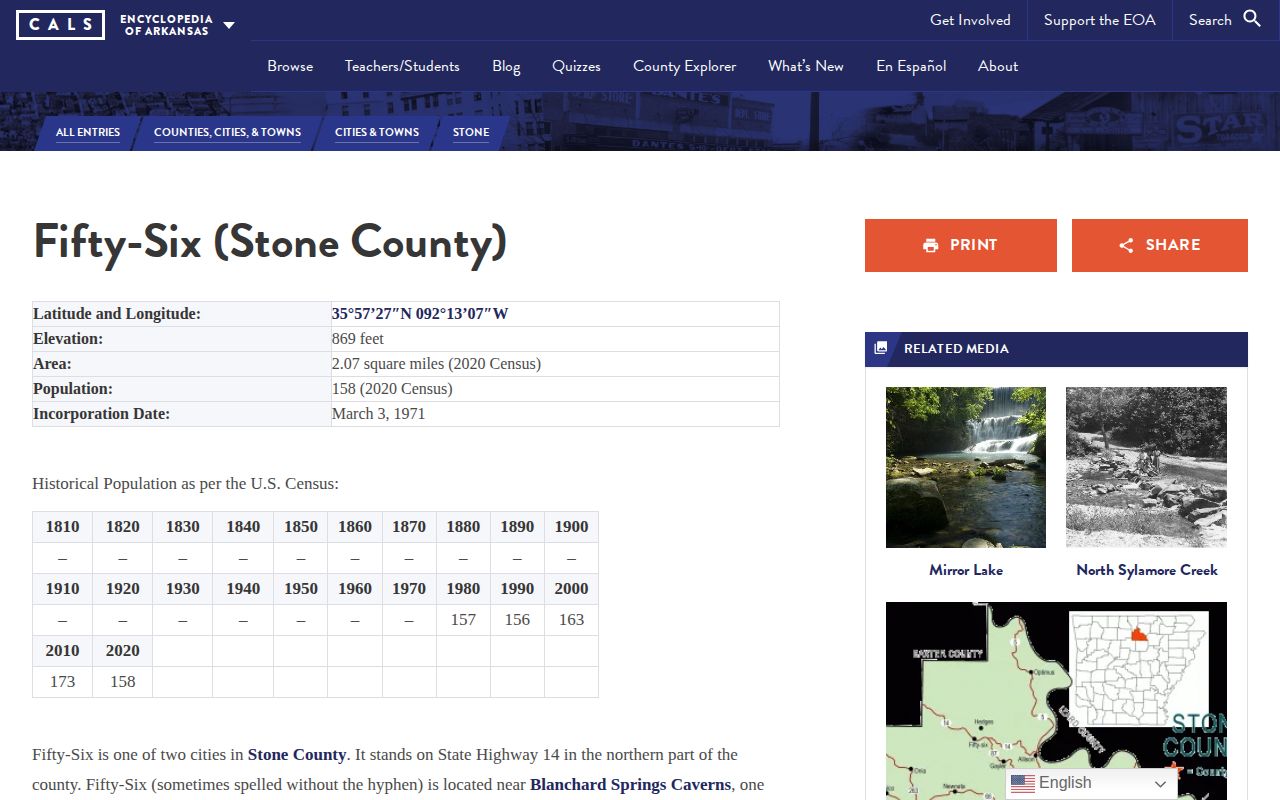
Task: Click the 2000 population value 163
Action: tap(572, 620)
